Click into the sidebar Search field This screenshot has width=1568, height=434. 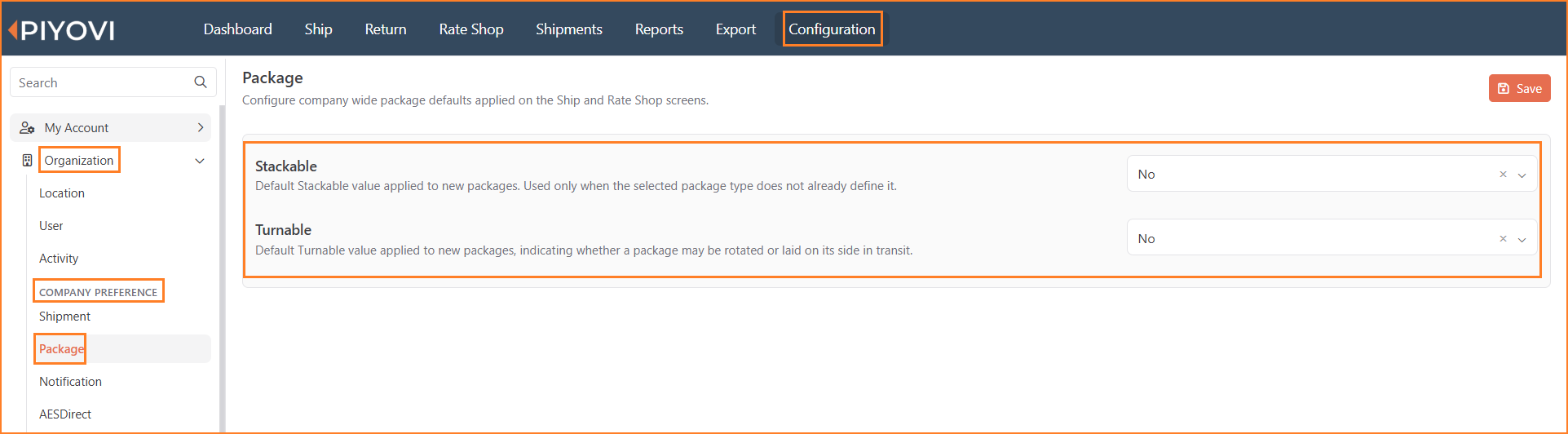pos(113,82)
